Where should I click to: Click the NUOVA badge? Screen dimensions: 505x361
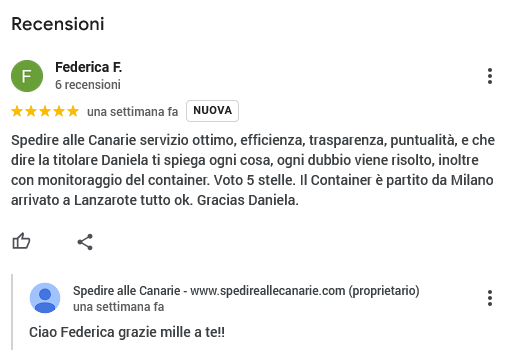point(212,111)
